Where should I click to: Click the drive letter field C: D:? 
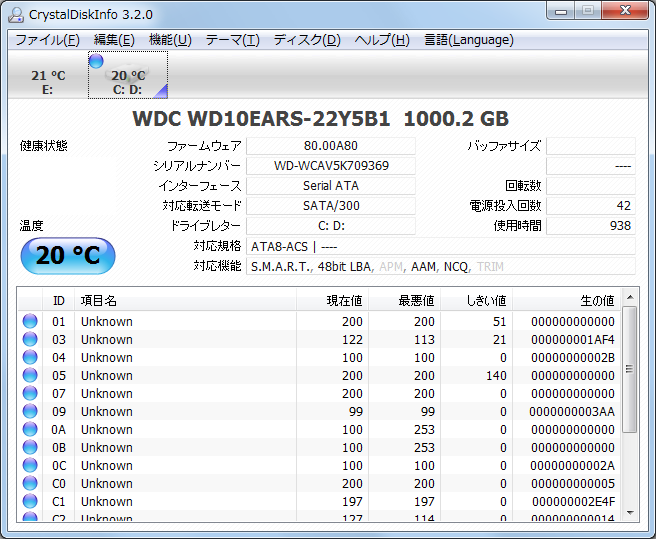coord(331,226)
